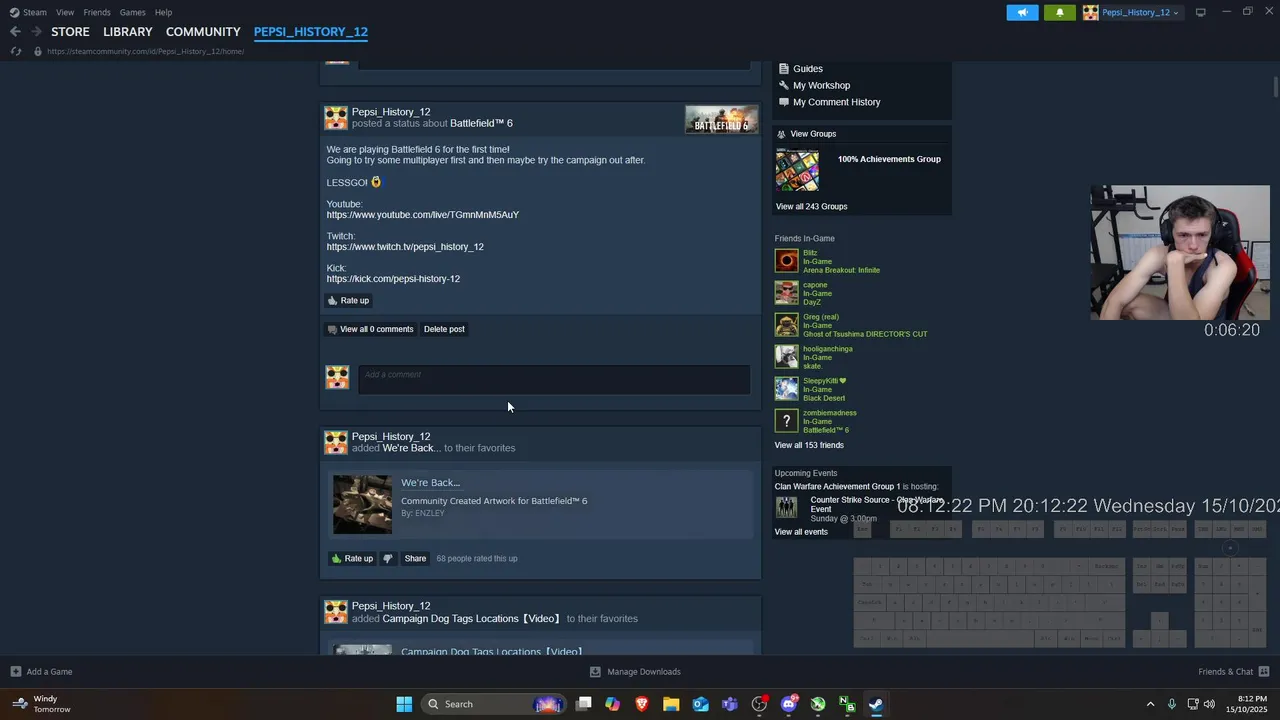Screen dimensions: 1280x720
Task: Open the Friends menu
Action: 97,12
